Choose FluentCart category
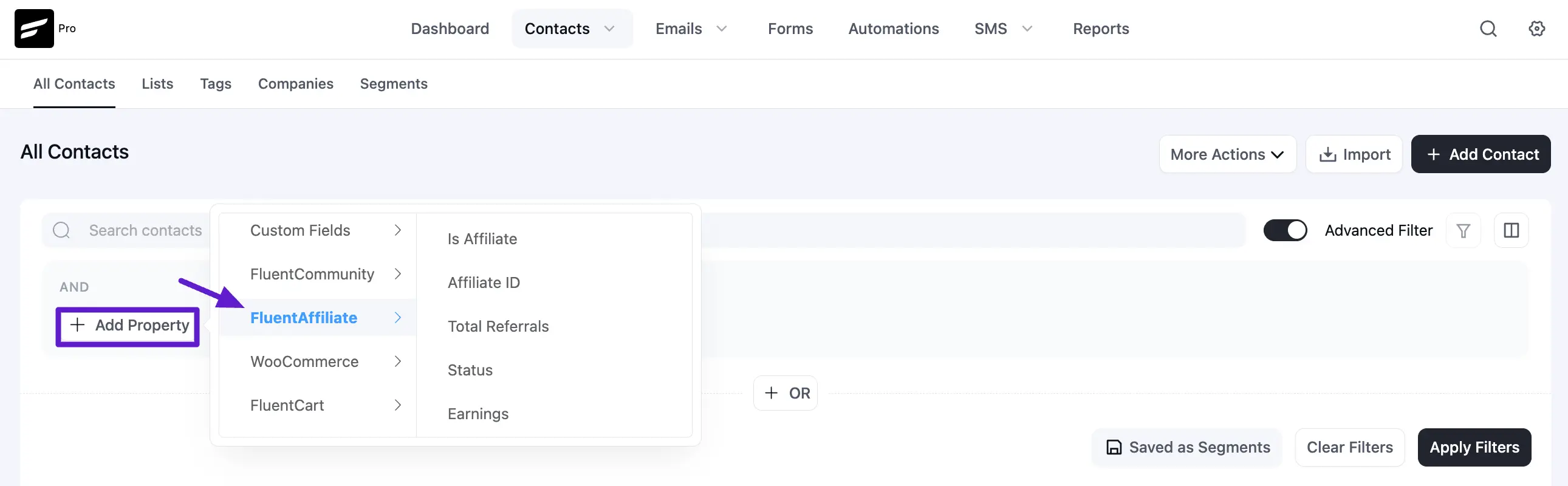1568x486 pixels. [x=317, y=405]
